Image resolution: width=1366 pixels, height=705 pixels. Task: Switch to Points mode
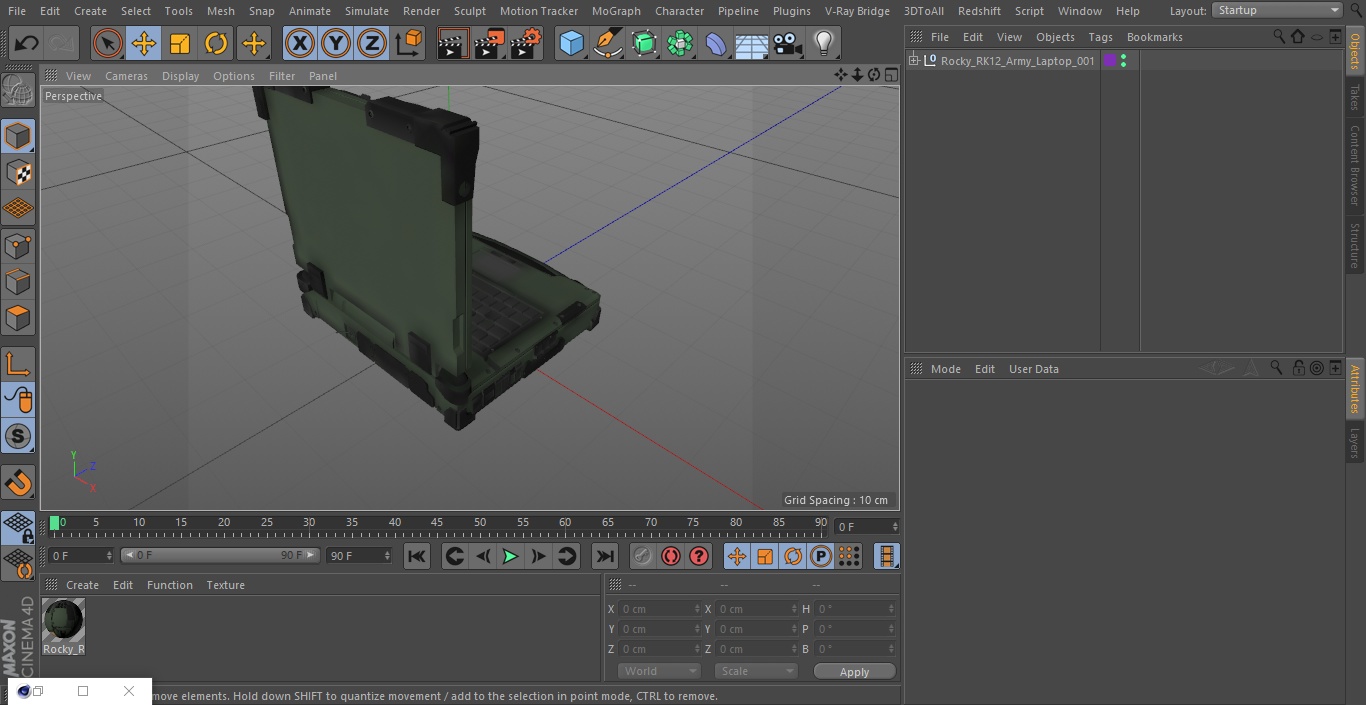(x=18, y=245)
